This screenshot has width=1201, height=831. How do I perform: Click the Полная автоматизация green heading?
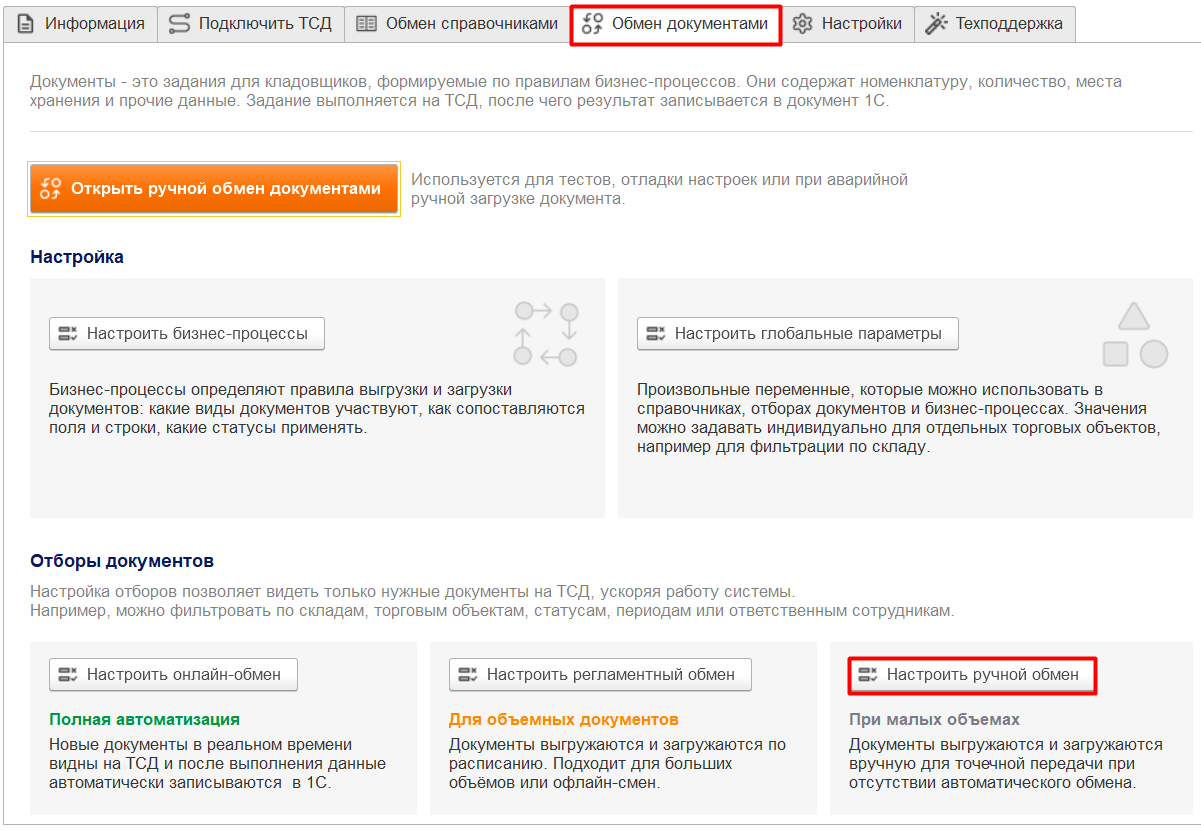144,720
